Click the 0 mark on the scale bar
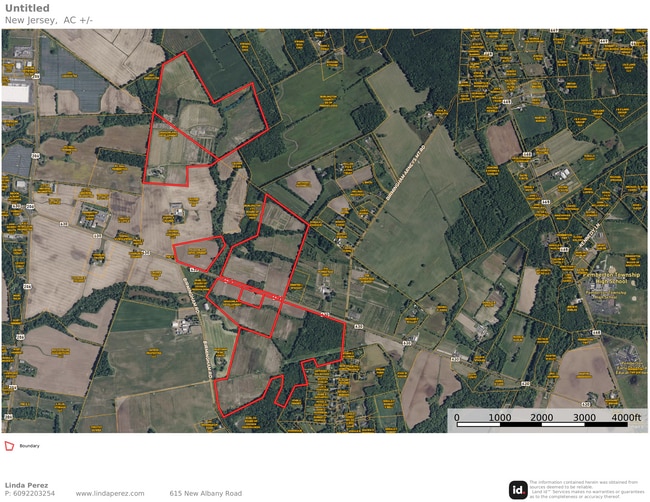 point(457,417)
